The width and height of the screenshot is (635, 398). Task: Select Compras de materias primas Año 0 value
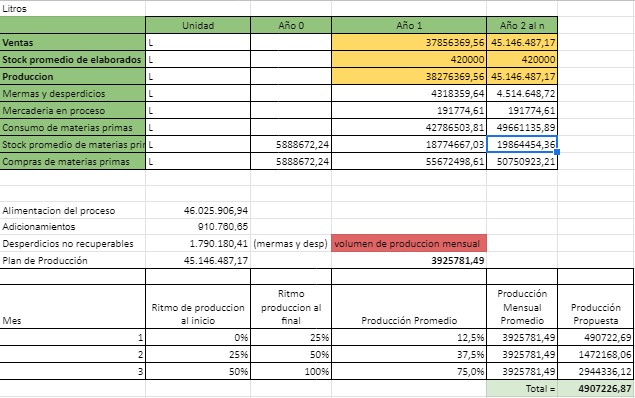coord(291,162)
